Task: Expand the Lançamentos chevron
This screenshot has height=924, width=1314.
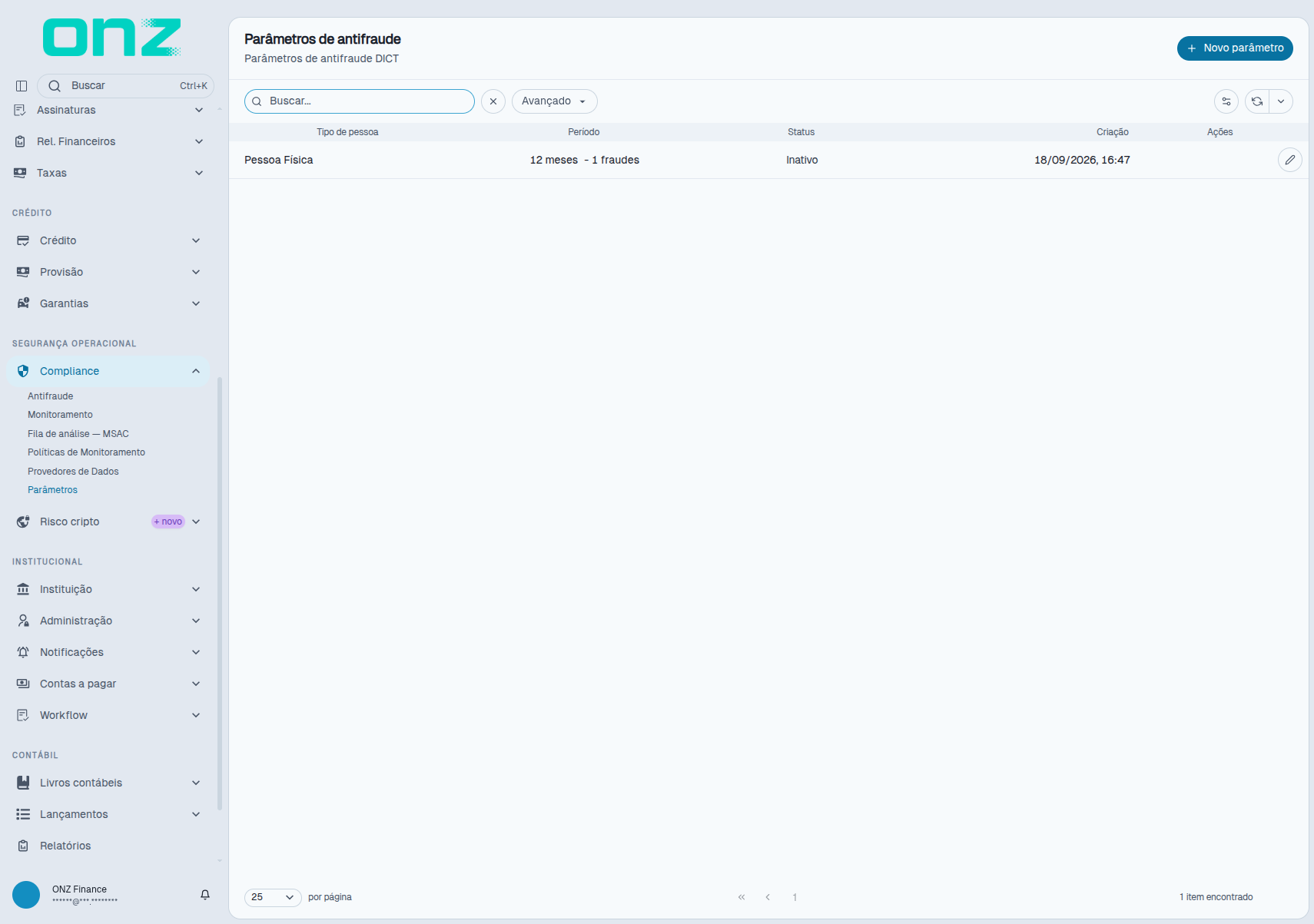Action: point(196,814)
